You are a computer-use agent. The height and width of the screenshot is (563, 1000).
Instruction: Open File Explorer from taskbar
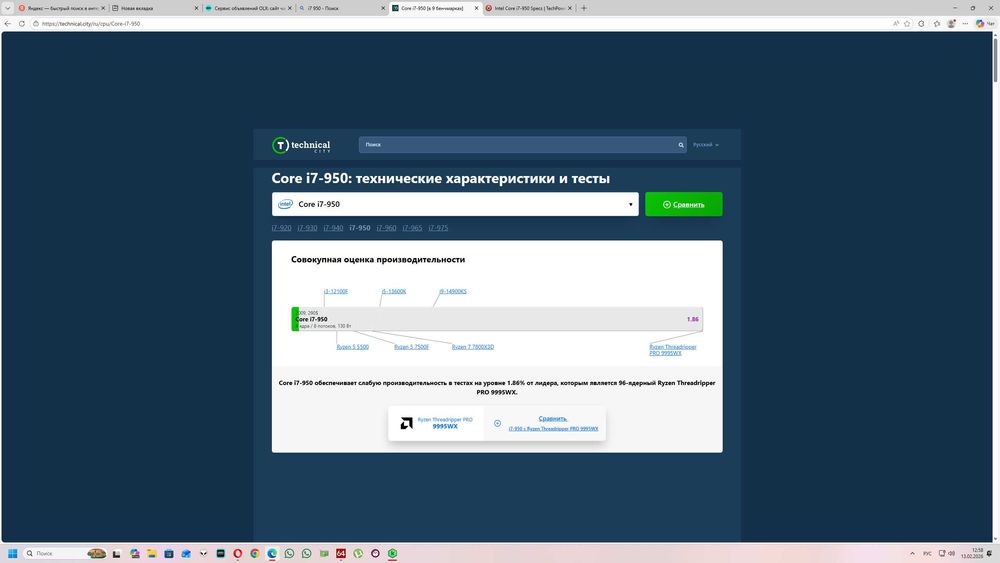(151, 553)
